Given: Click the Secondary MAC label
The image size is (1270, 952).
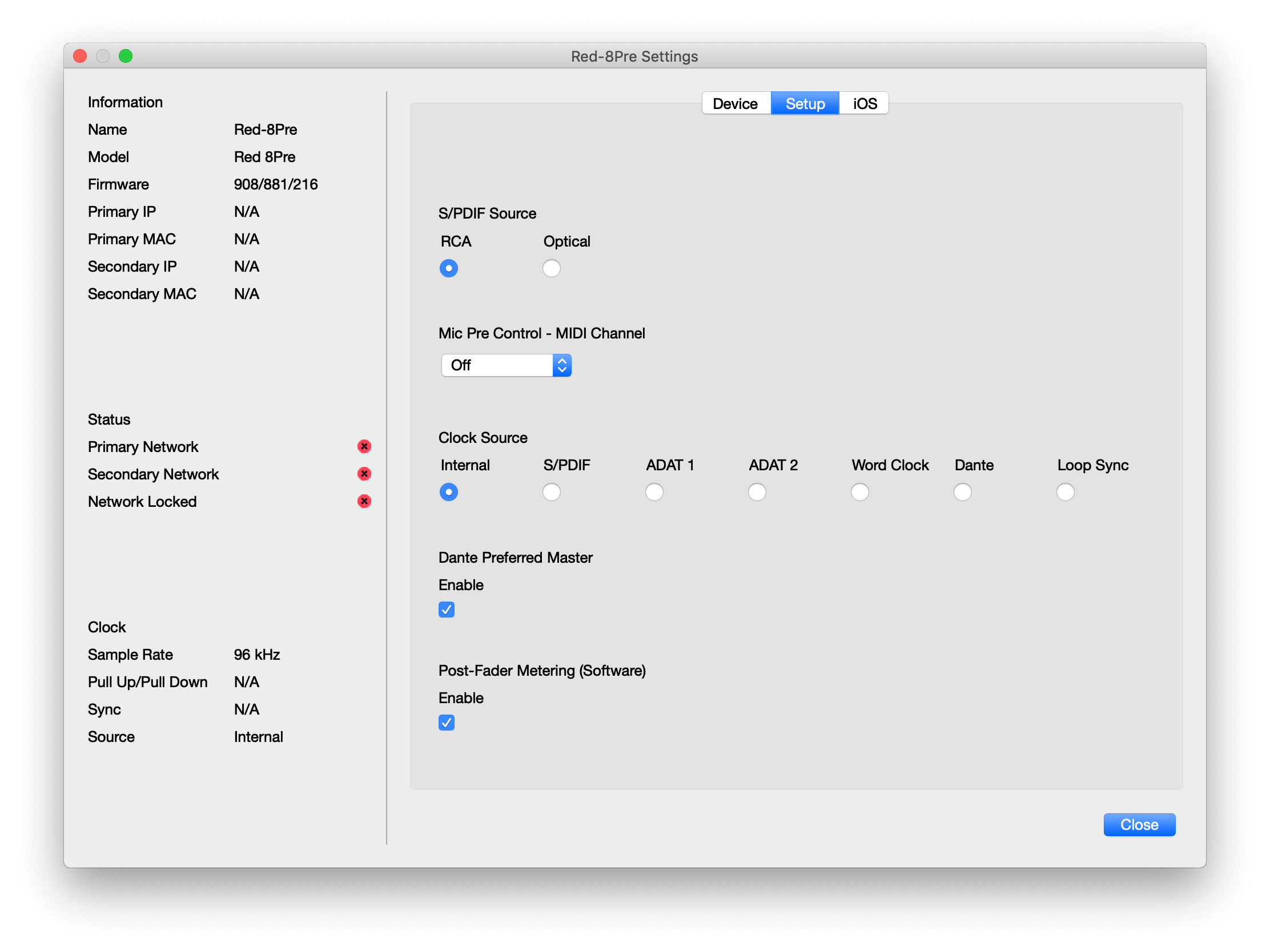Looking at the screenshot, I should pos(142,294).
